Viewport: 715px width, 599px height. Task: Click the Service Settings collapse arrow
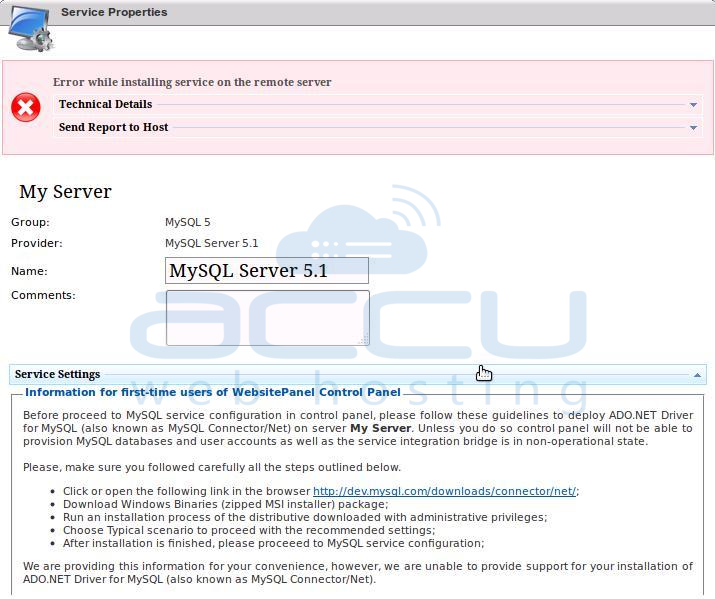click(697, 375)
